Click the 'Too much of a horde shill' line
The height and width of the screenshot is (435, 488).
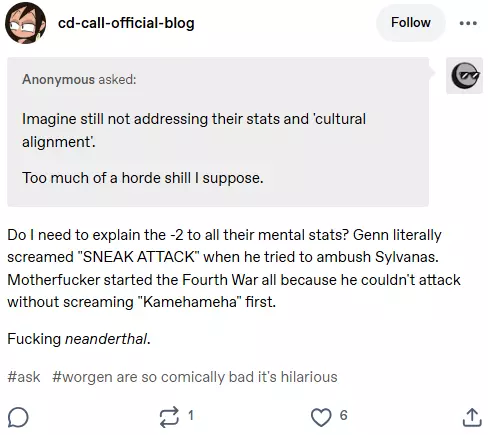[x=143, y=178]
